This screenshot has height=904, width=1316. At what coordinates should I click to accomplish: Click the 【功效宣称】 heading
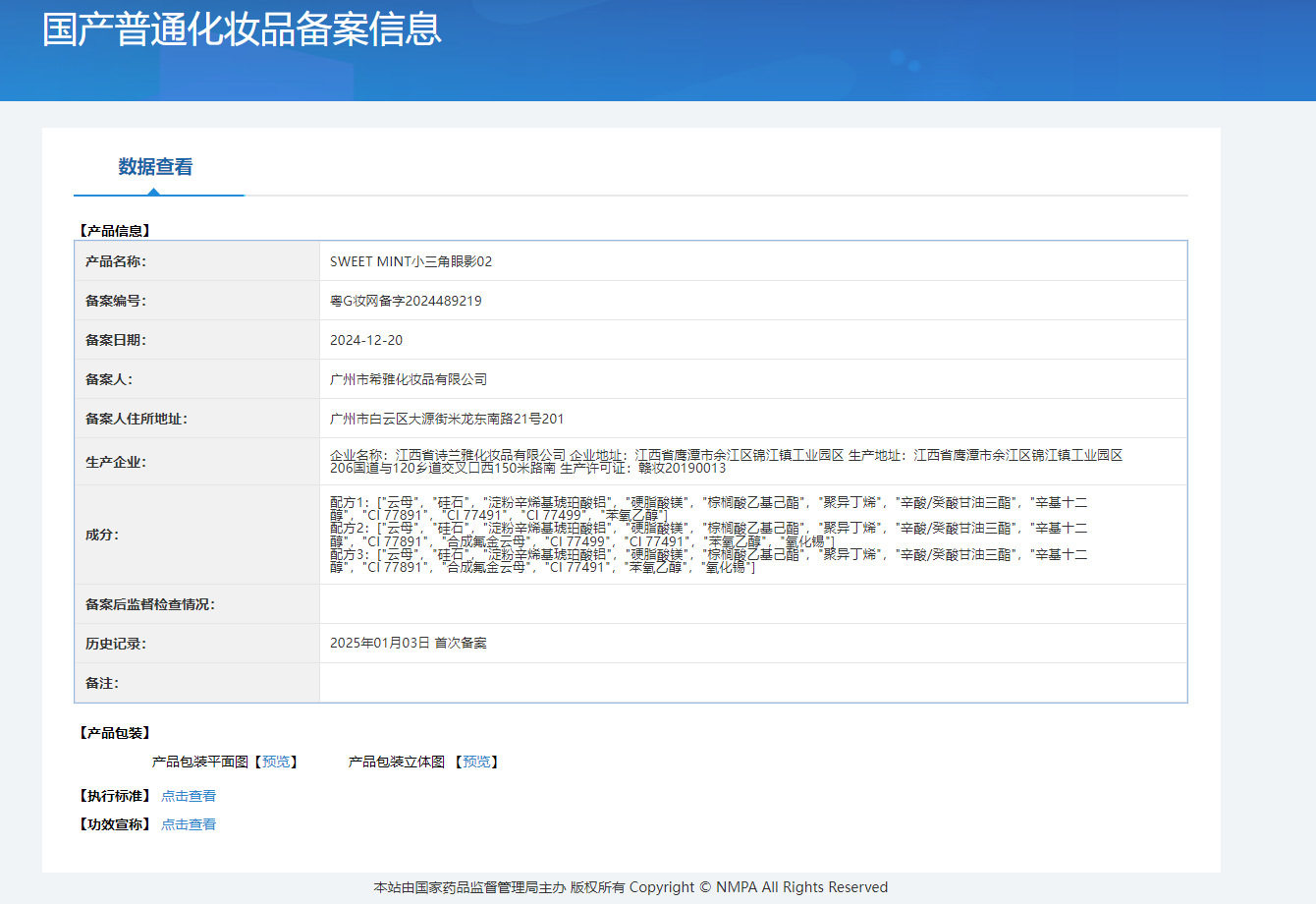point(113,824)
